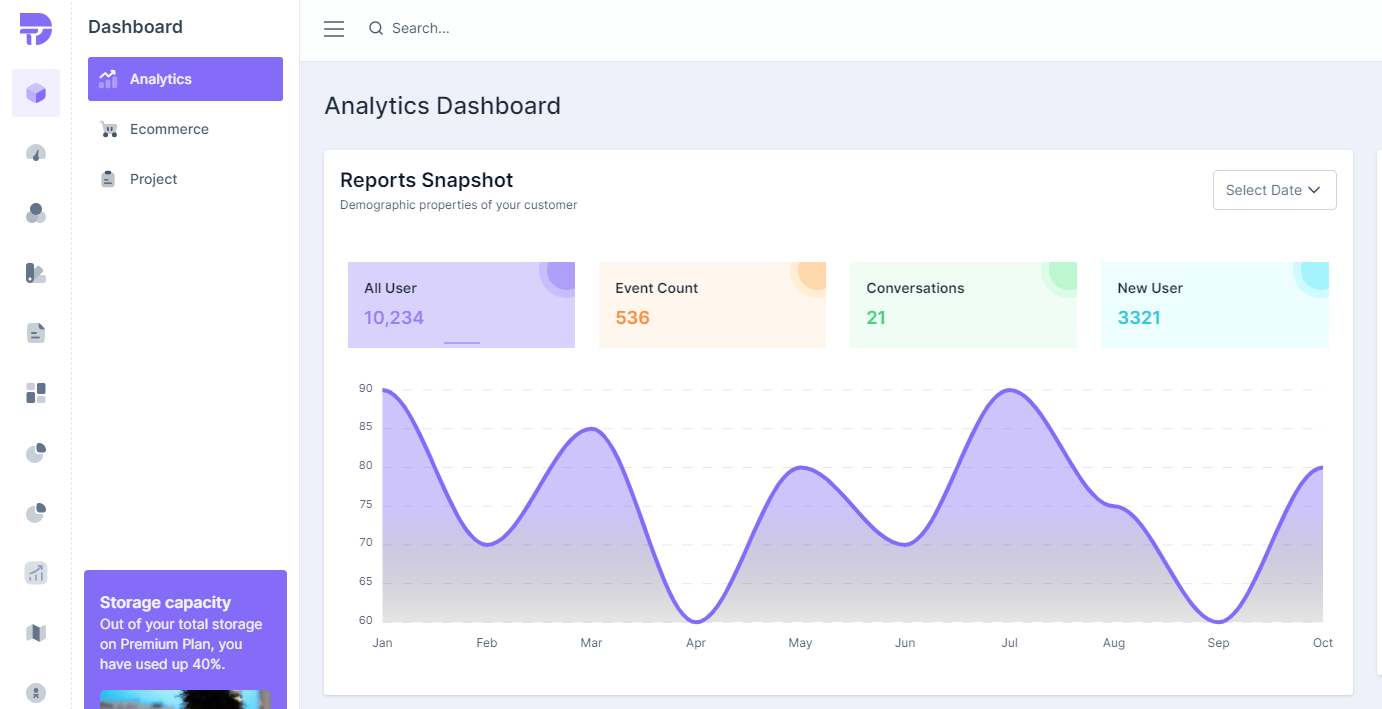Viewport: 1382px width, 709px height.
Task: Open the folded map sidebar icon
Action: [36, 633]
